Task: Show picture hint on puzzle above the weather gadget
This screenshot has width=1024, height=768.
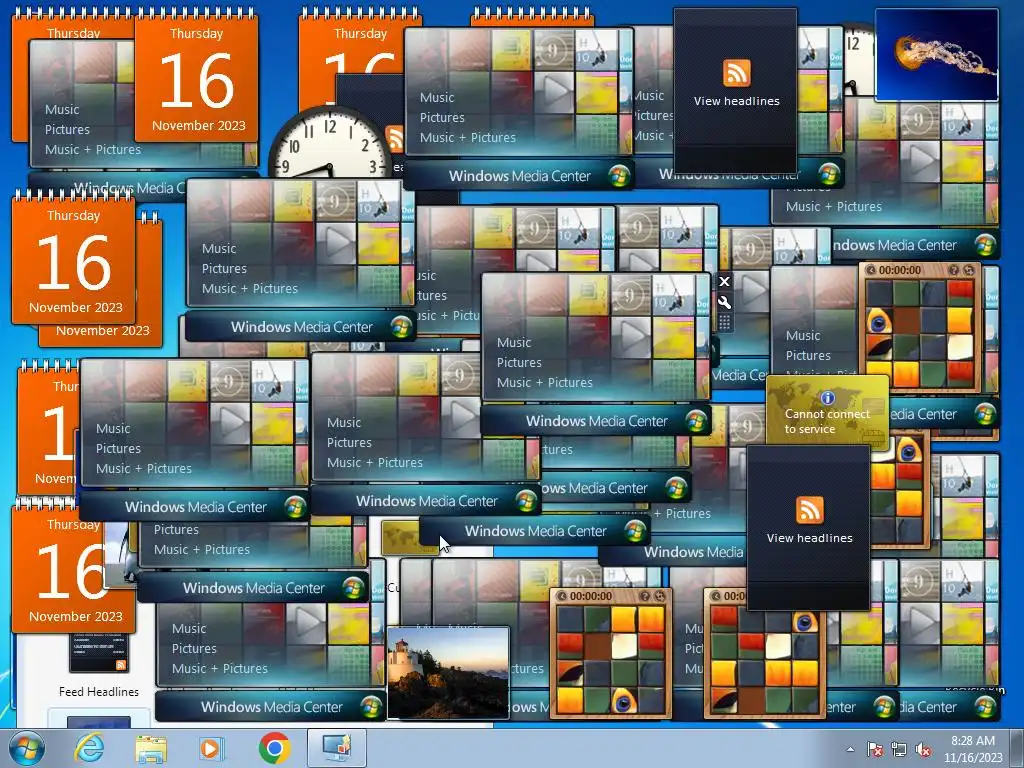Action: coord(953,270)
